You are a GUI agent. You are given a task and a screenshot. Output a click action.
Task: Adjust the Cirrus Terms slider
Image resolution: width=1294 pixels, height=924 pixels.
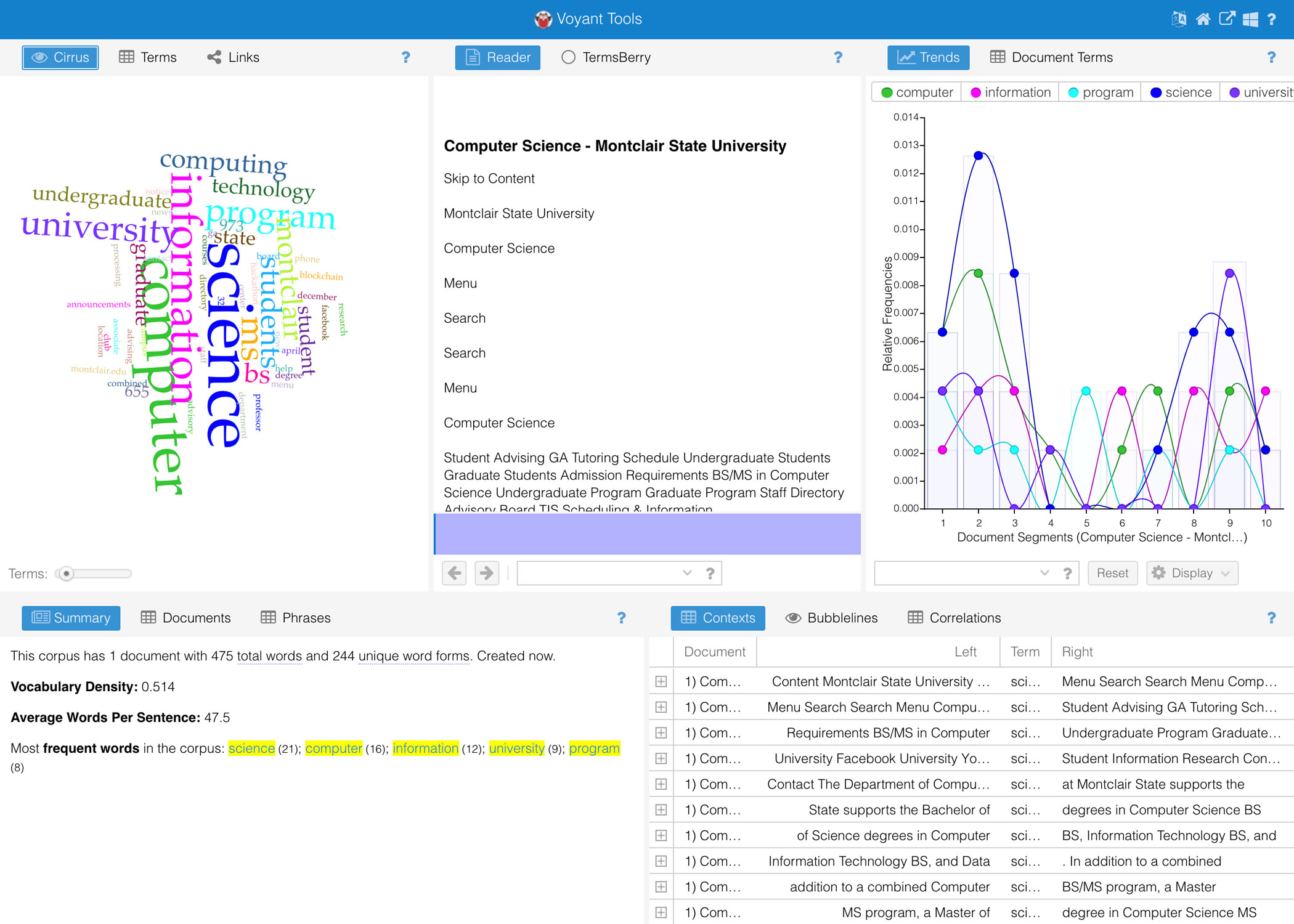coord(67,574)
